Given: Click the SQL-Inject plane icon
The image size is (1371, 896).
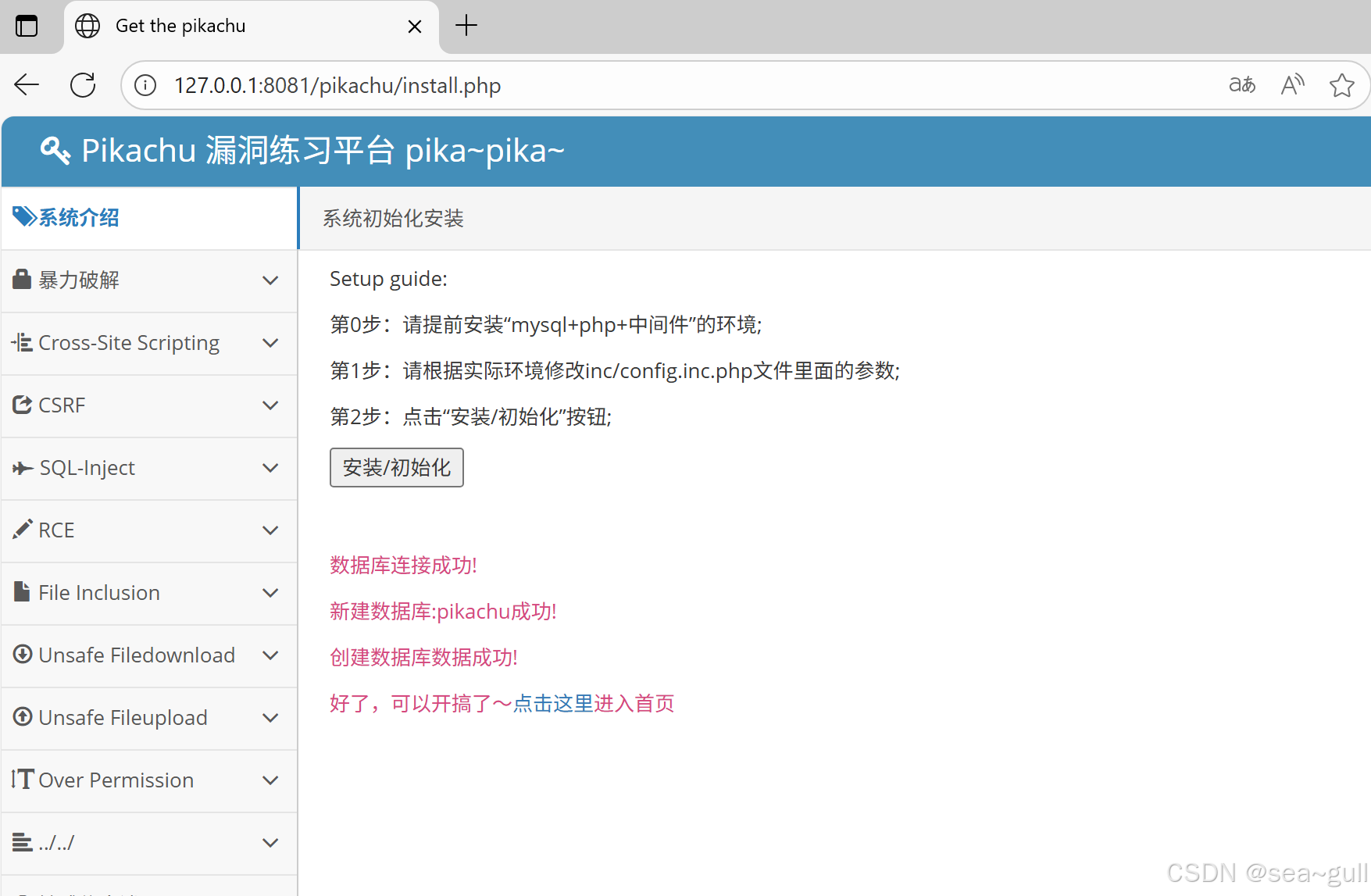Looking at the screenshot, I should pos(23,467).
